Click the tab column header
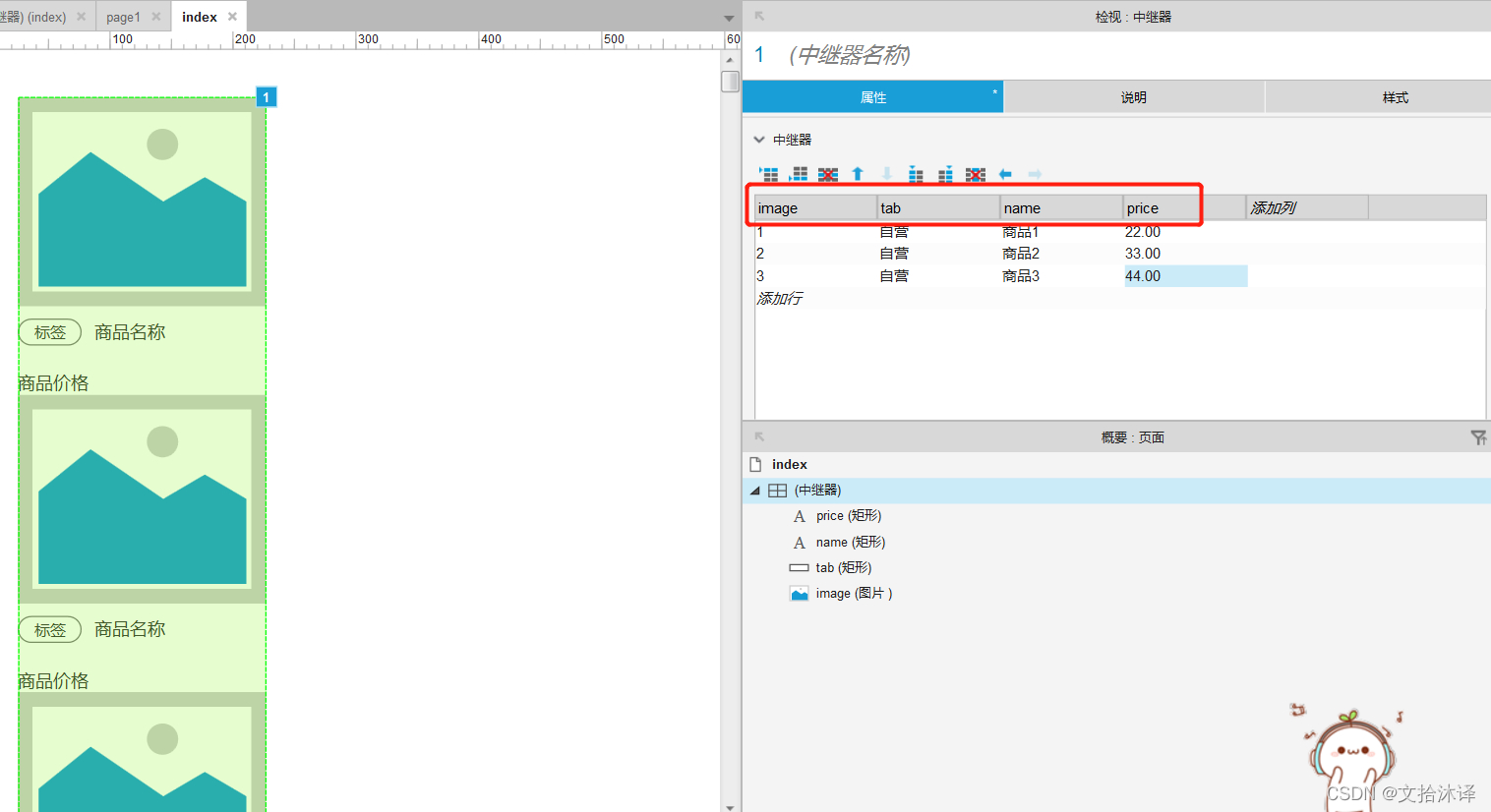The height and width of the screenshot is (812, 1491). 938,207
